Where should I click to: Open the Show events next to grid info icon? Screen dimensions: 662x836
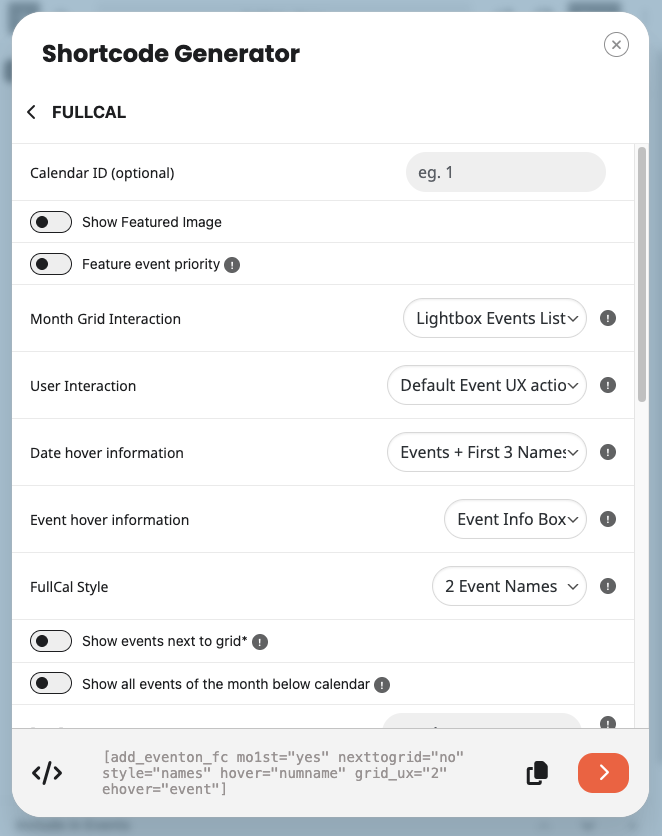pos(260,642)
